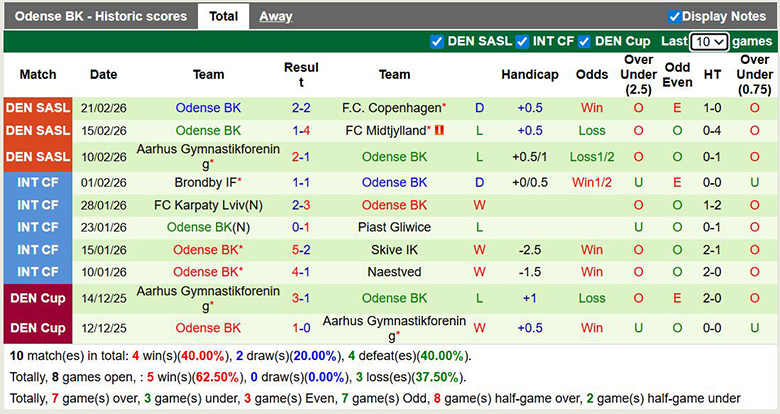780x414 pixels.
Task: Open the Last games count dropdown
Action: [709, 42]
